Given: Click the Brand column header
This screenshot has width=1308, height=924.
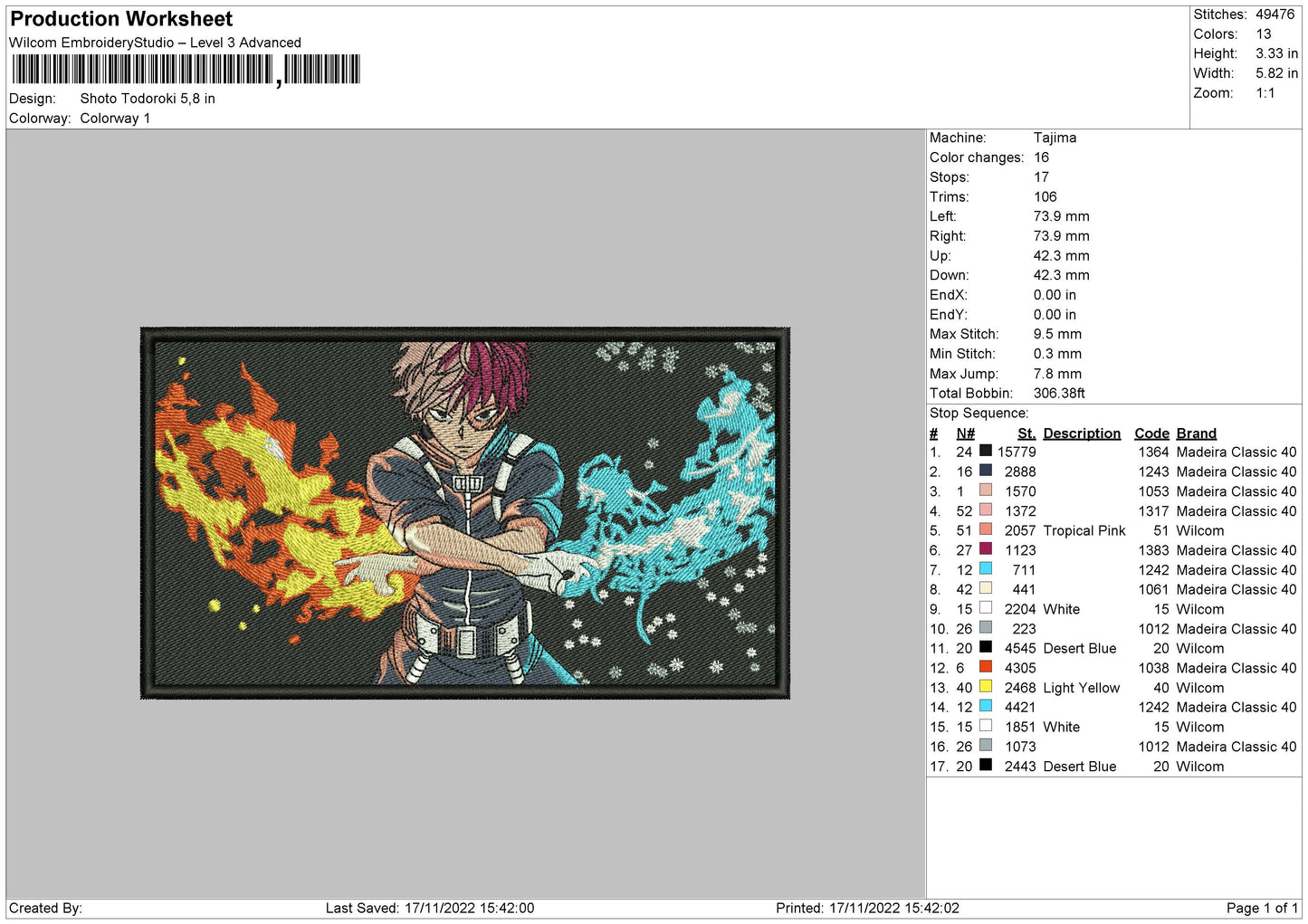Looking at the screenshot, I should tap(1196, 433).
